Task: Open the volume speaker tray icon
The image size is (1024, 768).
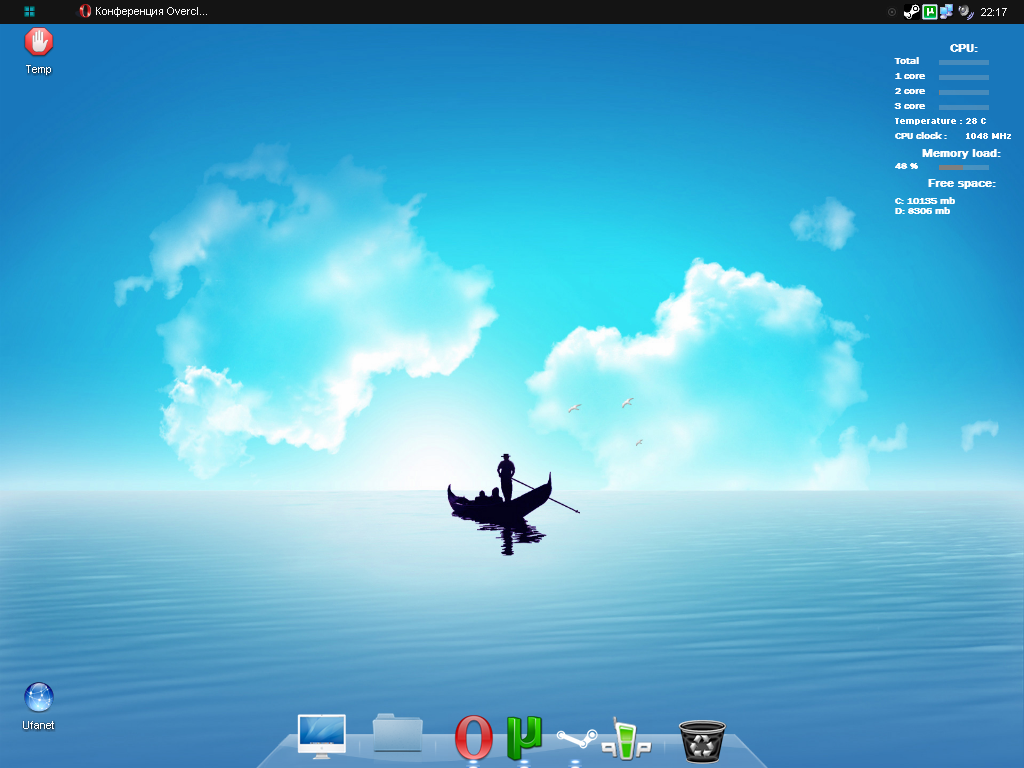Action: coord(964,12)
